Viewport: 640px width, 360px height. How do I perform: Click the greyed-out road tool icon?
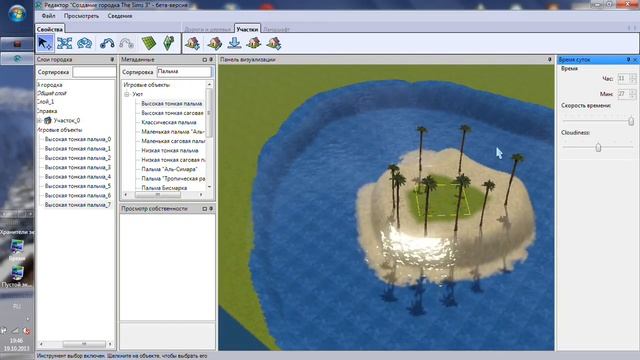[x=127, y=43]
